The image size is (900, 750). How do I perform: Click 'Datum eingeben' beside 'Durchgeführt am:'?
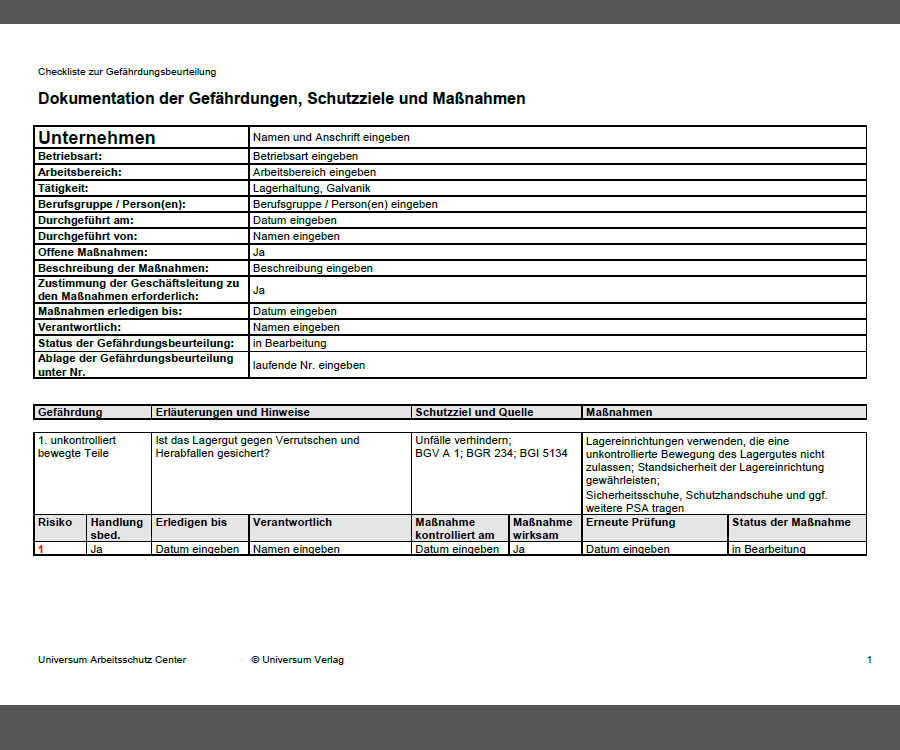[x=294, y=220]
